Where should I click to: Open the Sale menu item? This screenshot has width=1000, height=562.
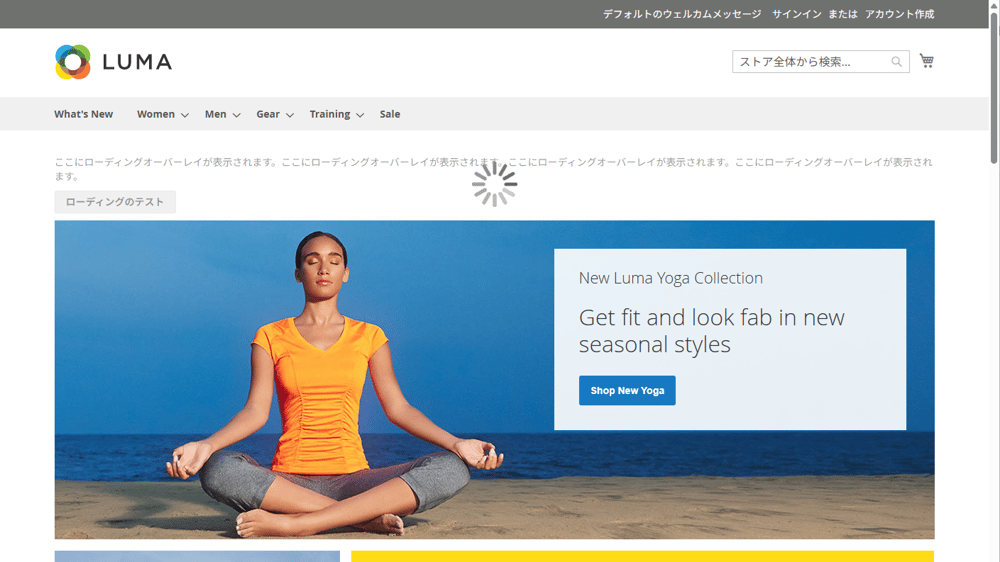390,114
